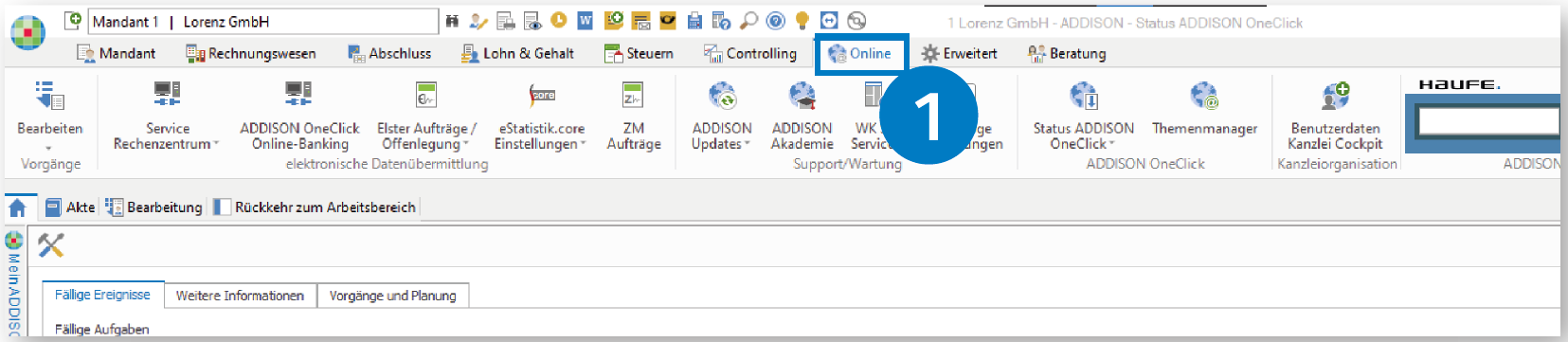Click the print icon in quick toolbar
The height and width of the screenshot is (342, 1568).
[x=506, y=21]
